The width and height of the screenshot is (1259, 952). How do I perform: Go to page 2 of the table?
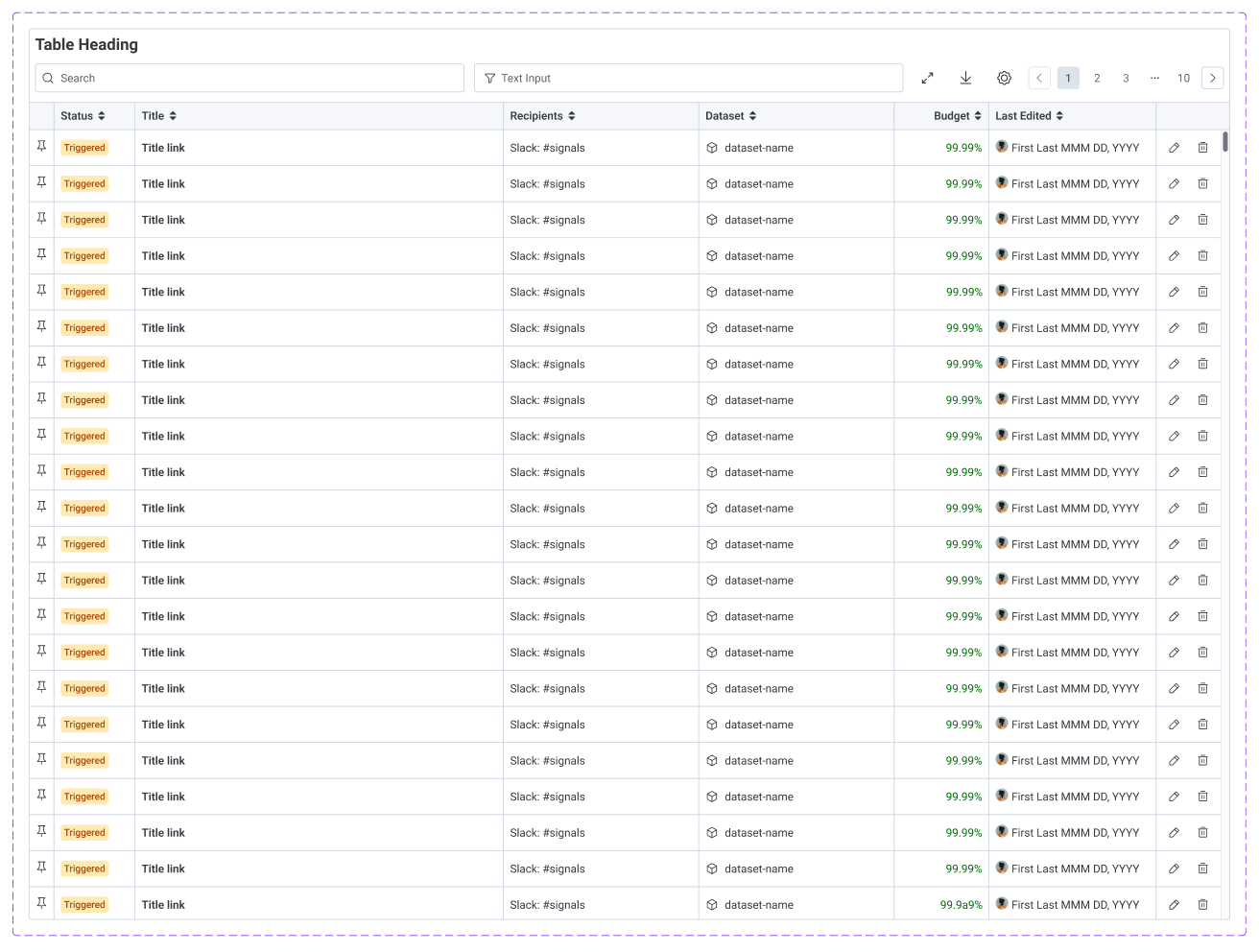[x=1097, y=78]
